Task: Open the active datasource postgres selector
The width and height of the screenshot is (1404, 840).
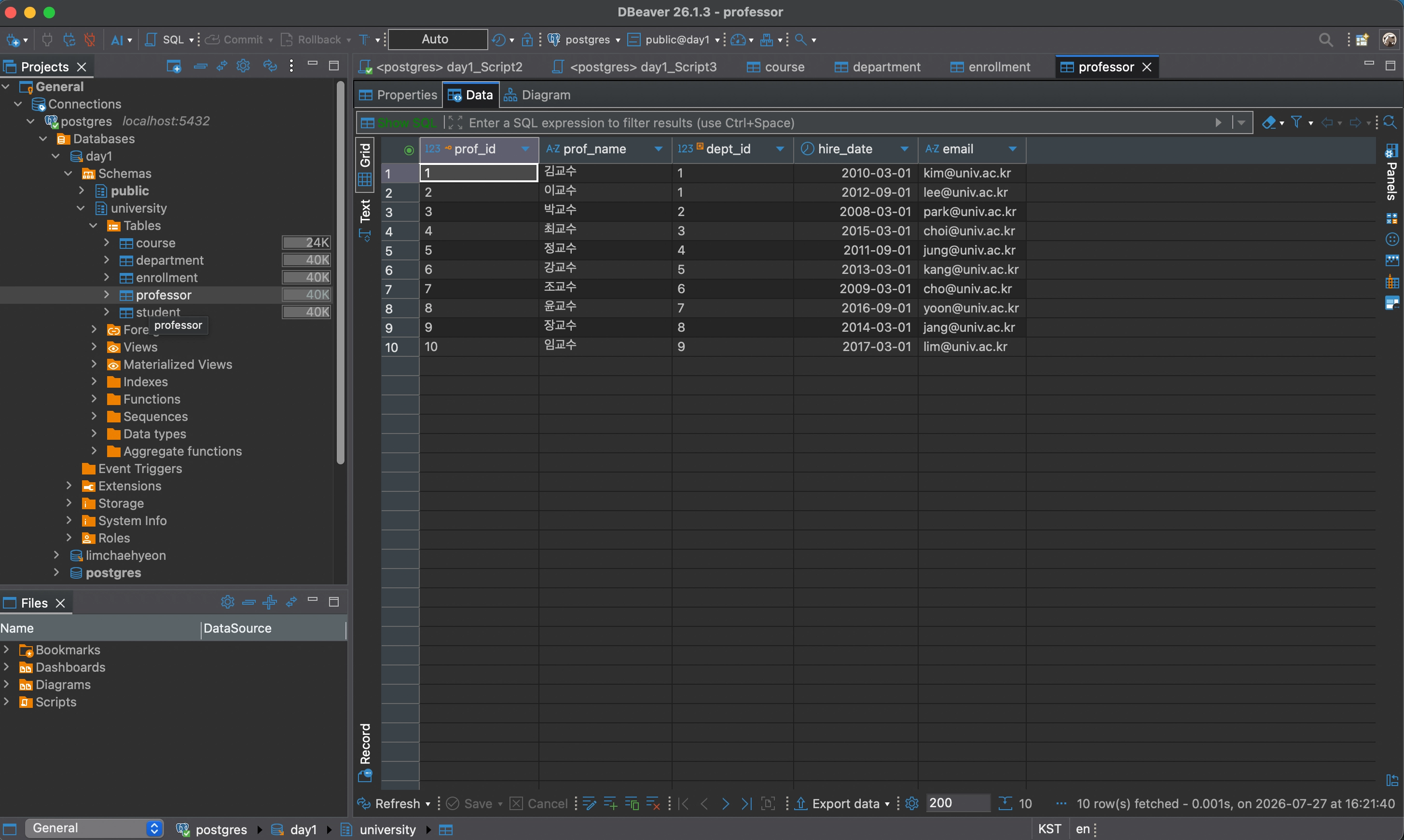Action: 584,40
